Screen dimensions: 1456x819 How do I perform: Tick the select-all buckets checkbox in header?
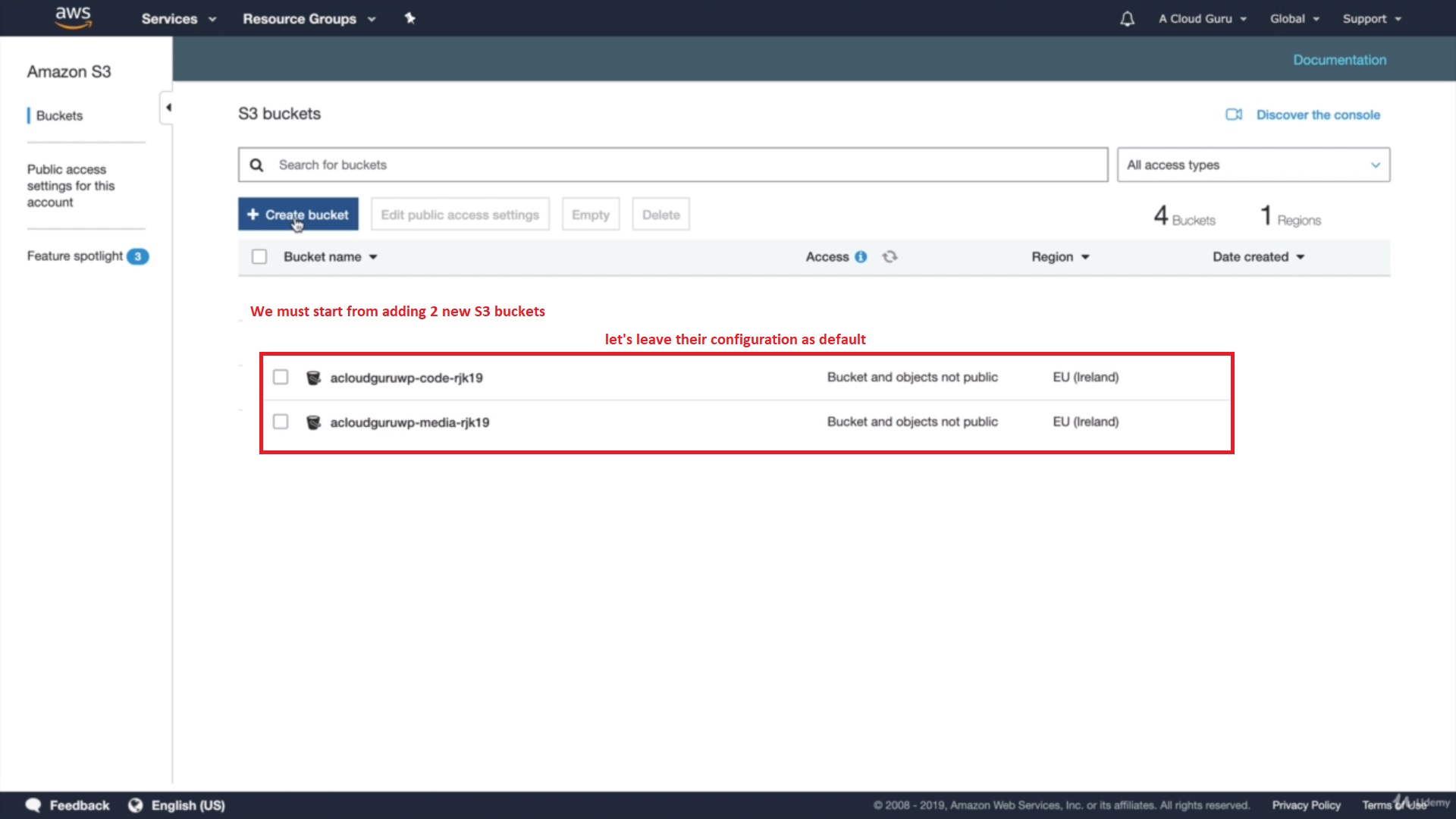click(x=259, y=257)
